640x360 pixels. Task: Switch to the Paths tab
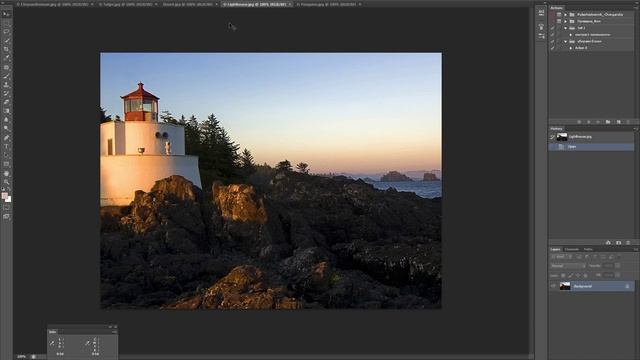point(588,249)
